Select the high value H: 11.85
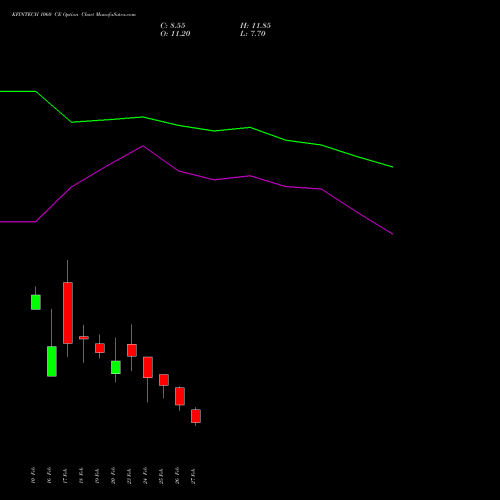This screenshot has width=500, height=500. point(255,26)
